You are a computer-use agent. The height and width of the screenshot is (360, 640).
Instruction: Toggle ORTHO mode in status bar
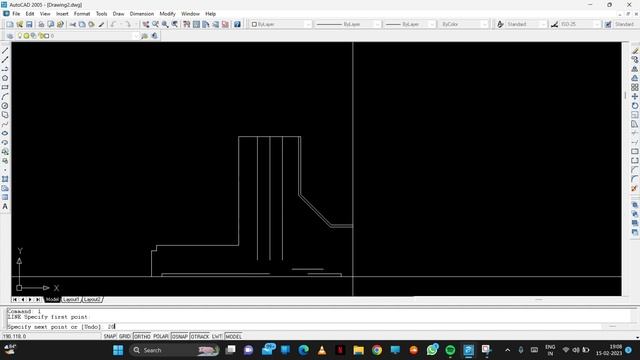pos(142,336)
